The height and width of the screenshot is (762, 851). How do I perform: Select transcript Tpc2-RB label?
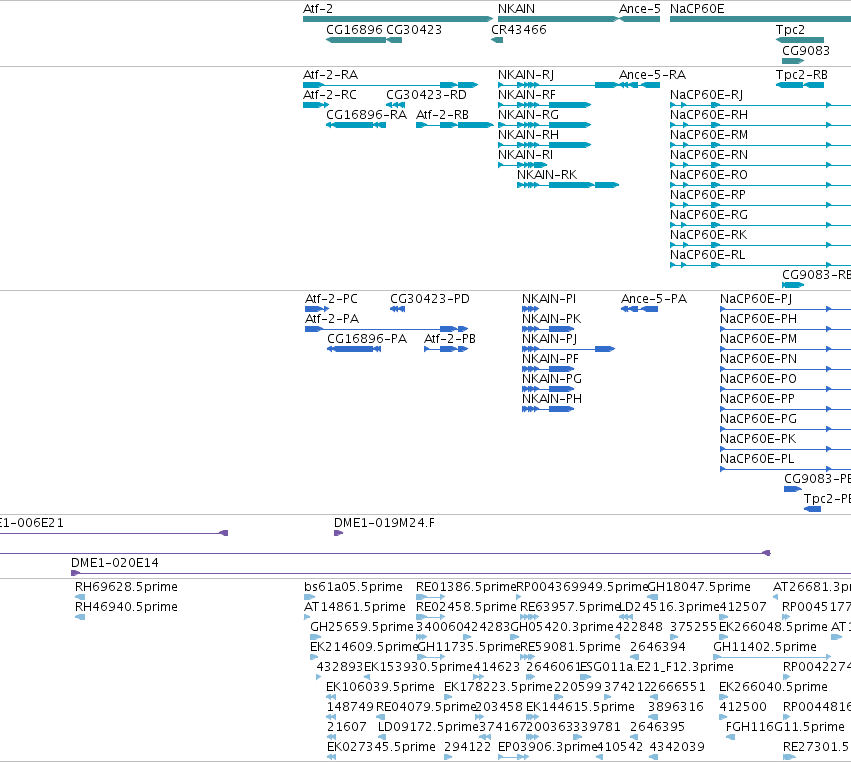[x=802, y=74]
